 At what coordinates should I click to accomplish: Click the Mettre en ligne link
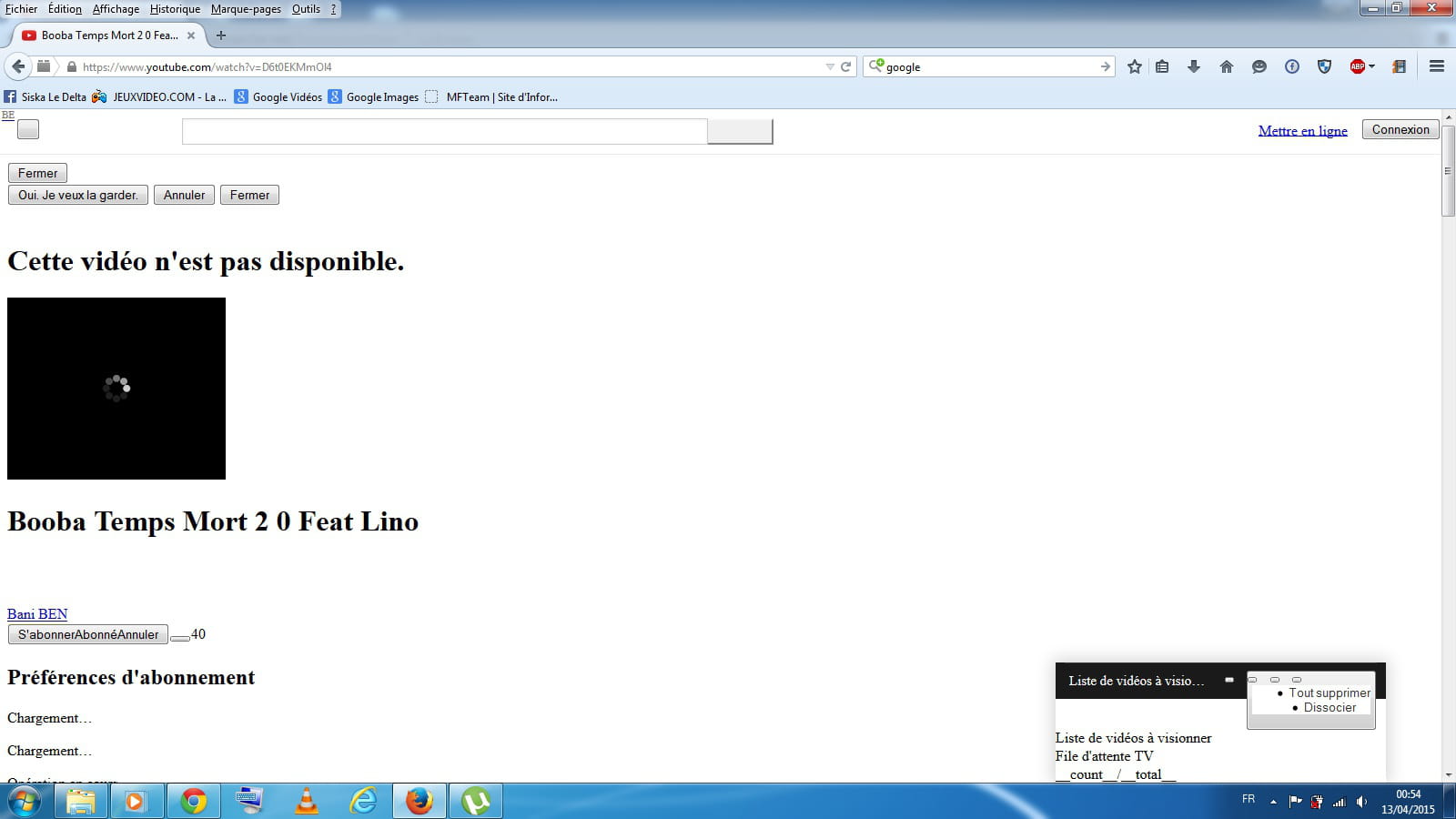click(x=1302, y=130)
